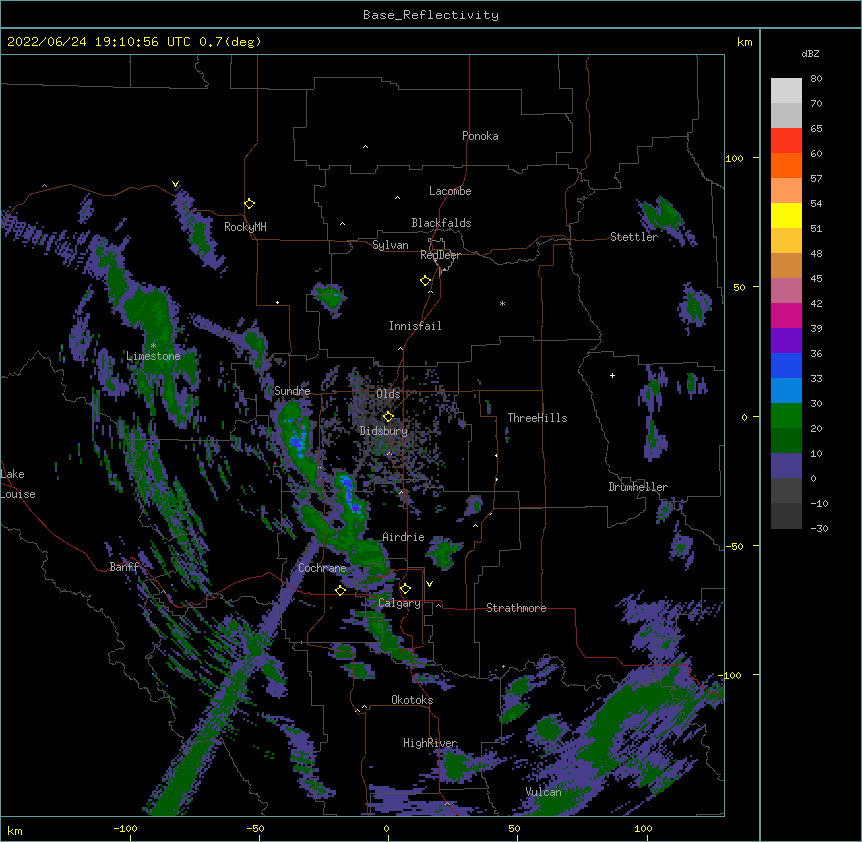Click the ThreeHills city label
The width and height of the screenshot is (862, 842).
click(537, 418)
